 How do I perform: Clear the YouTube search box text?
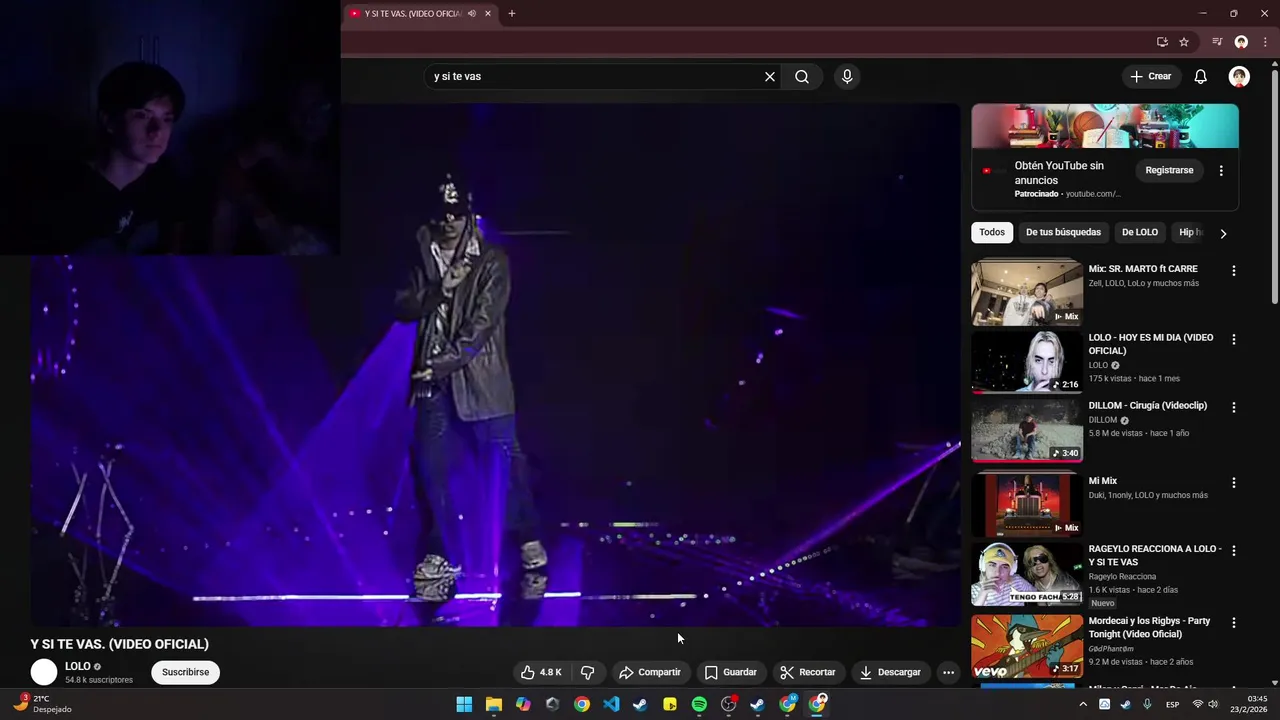click(770, 76)
